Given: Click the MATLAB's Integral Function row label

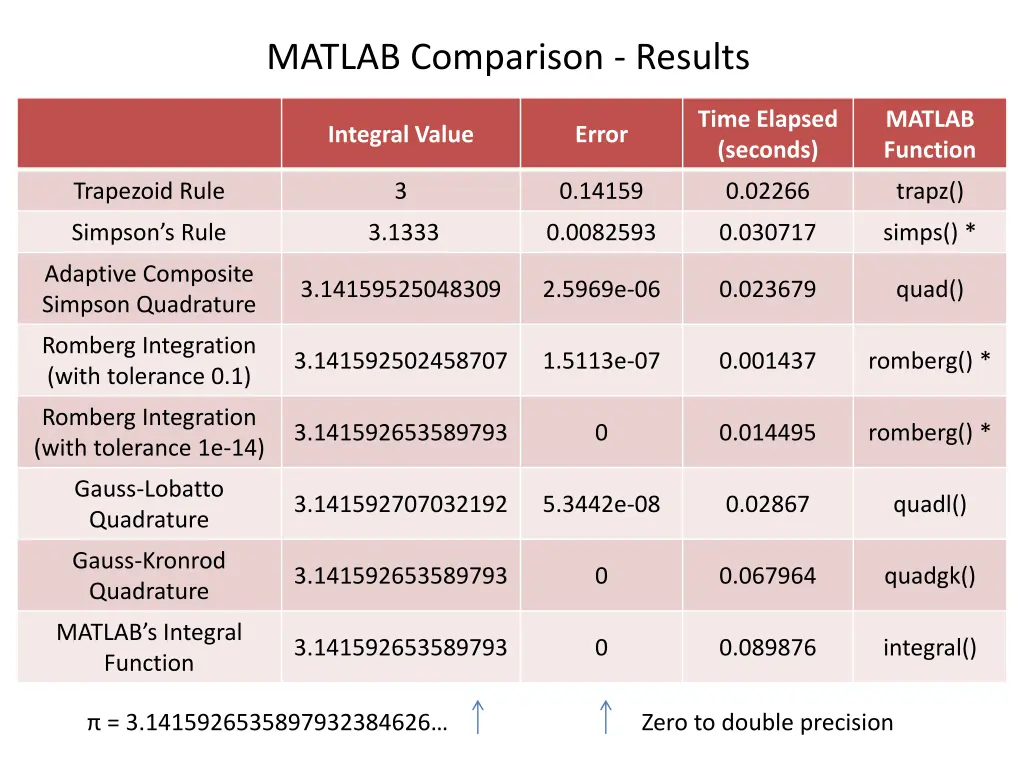Looking at the screenshot, I should (149, 647).
